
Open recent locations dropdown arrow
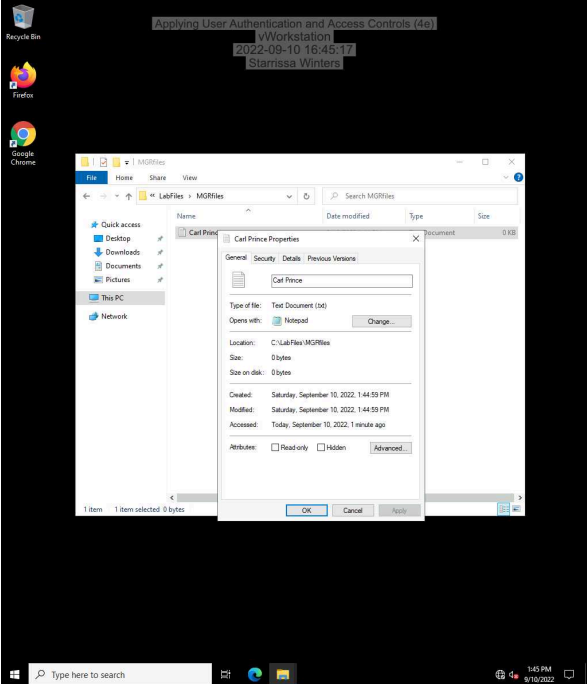click(x=116, y=196)
